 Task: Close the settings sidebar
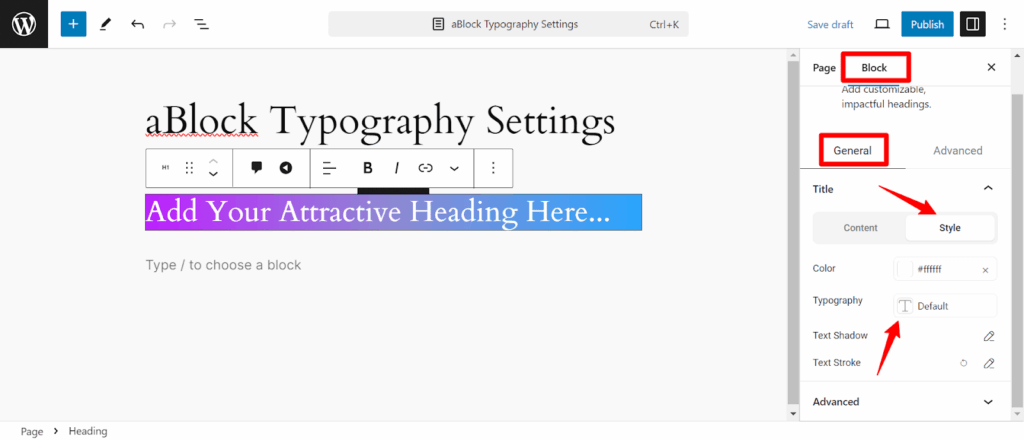tap(991, 67)
